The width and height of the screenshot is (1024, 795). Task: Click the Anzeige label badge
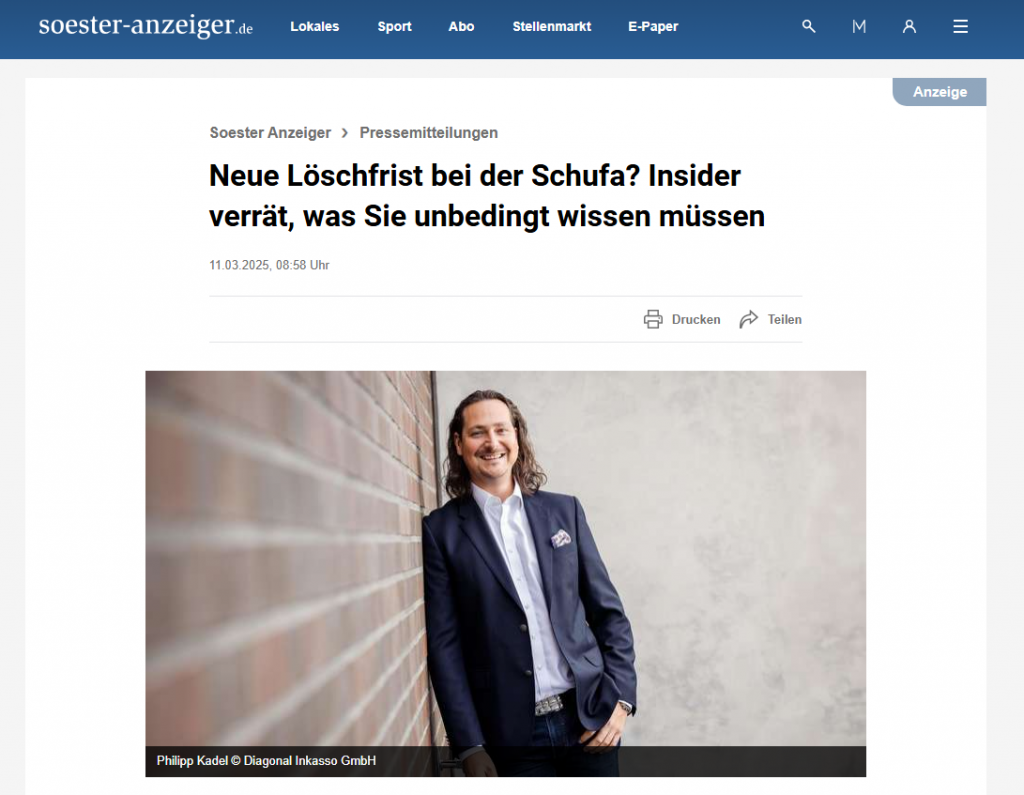tap(940, 92)
